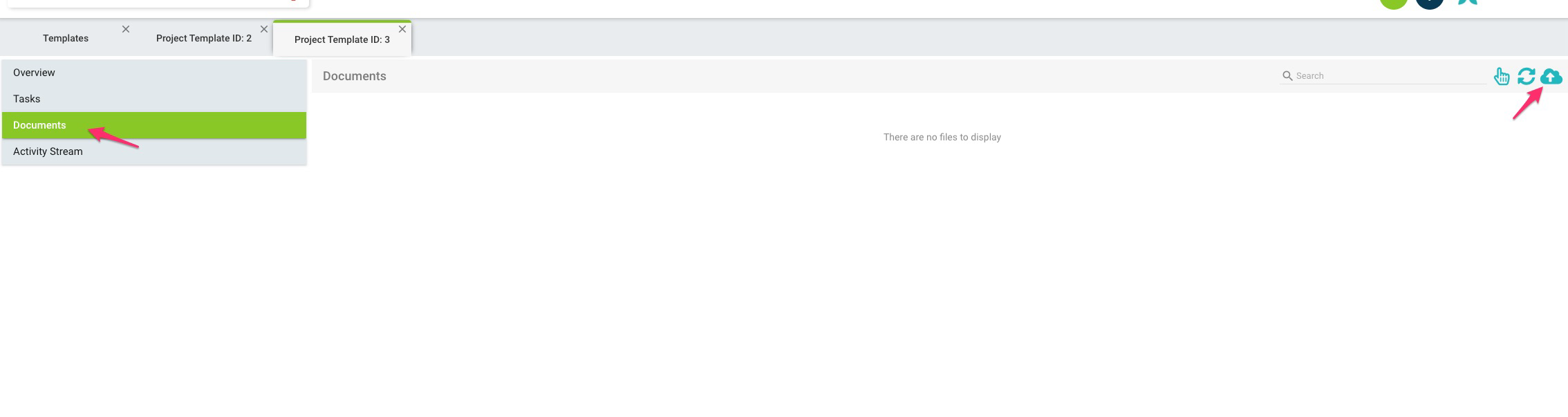Close the Project Template ID: 2 tab
Image resolution: width=1568 pixels, height=417 pixels.
[264, 29]
